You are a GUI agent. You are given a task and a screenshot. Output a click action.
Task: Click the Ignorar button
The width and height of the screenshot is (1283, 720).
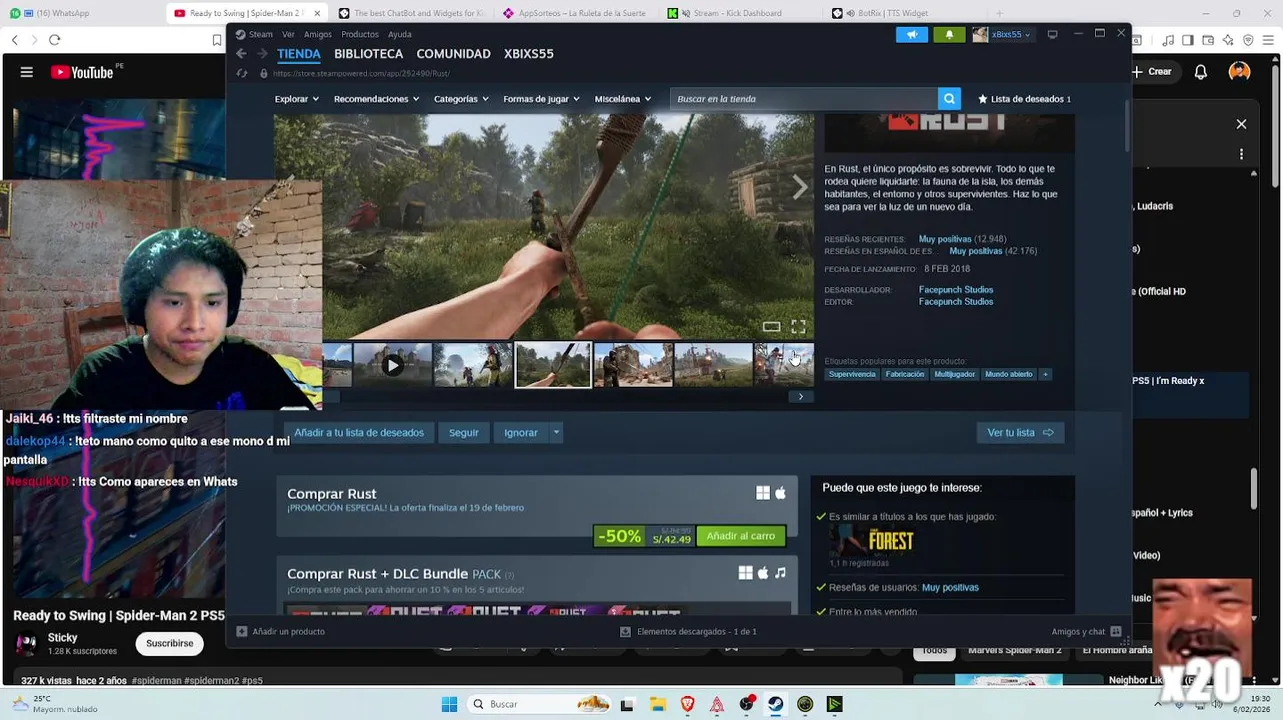click(521, 432)
